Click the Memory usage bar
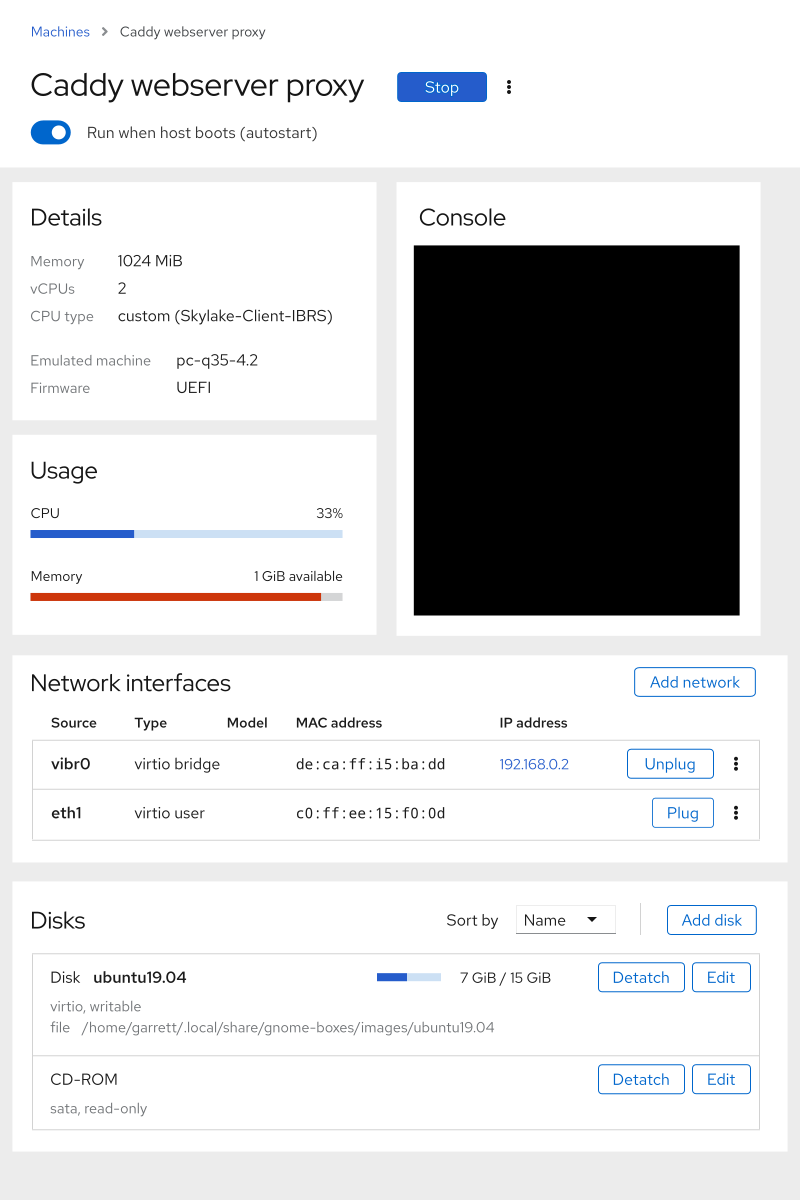The height and width of the screenshot is (1200, 800). click(x=186, y=596)
